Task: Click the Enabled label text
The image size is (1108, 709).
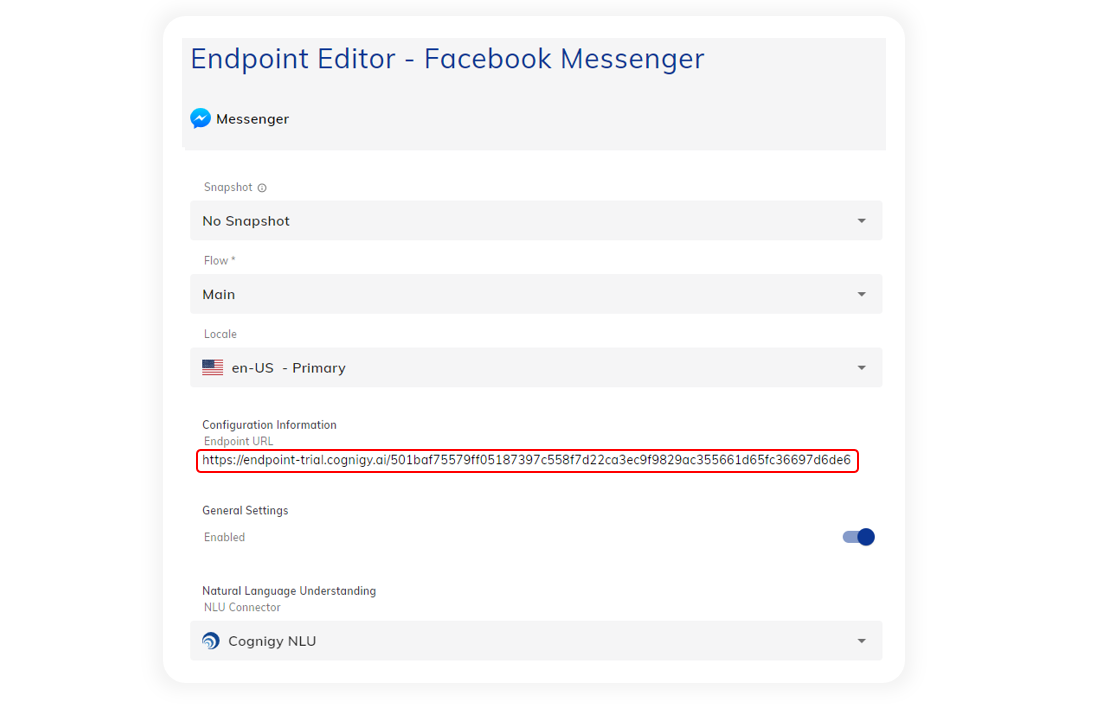Action: point(225,537)
